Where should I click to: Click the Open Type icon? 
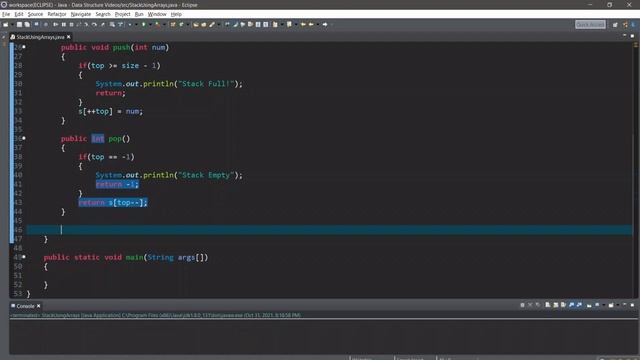coord(196,24)
